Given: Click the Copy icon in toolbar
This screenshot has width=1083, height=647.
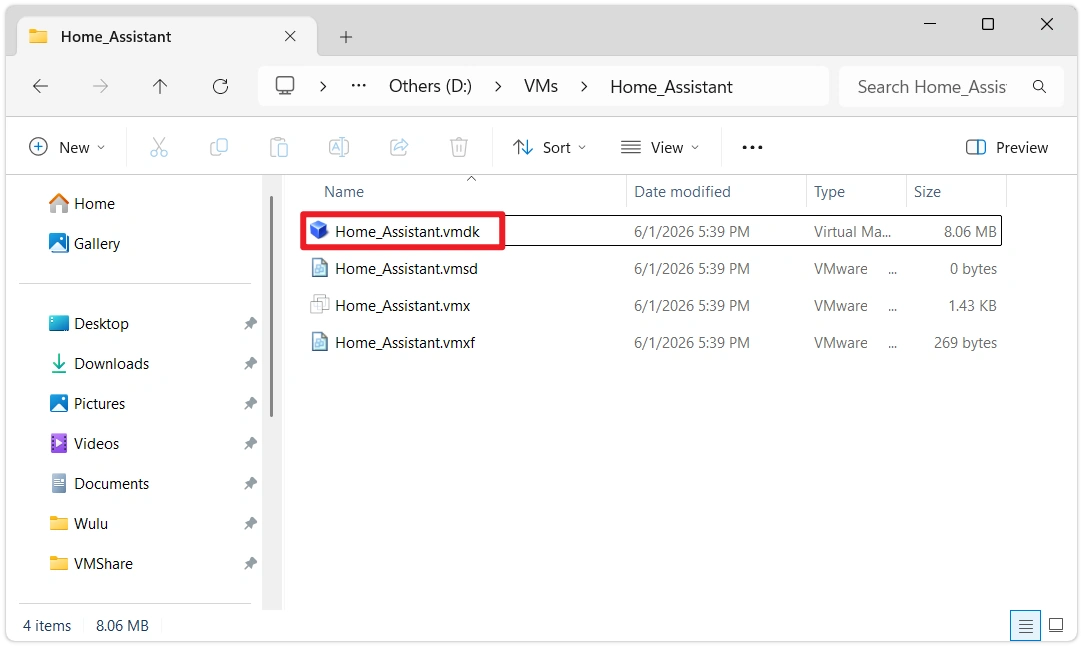Looking at the screenshot, I should (x=219, y=147).
